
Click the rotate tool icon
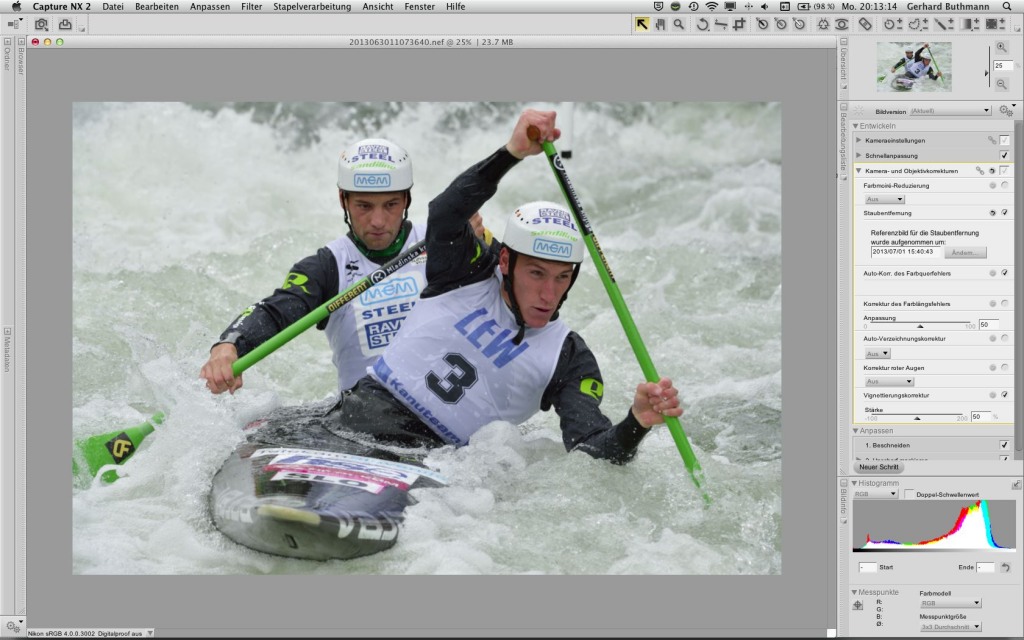point(703,24)
